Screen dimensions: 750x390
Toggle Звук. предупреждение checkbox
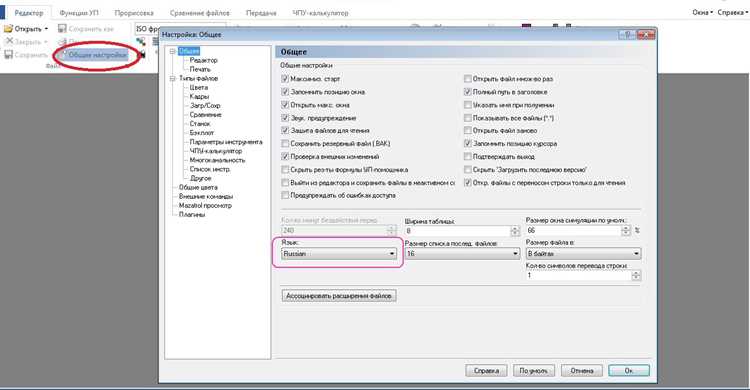(x=285, y=118)
